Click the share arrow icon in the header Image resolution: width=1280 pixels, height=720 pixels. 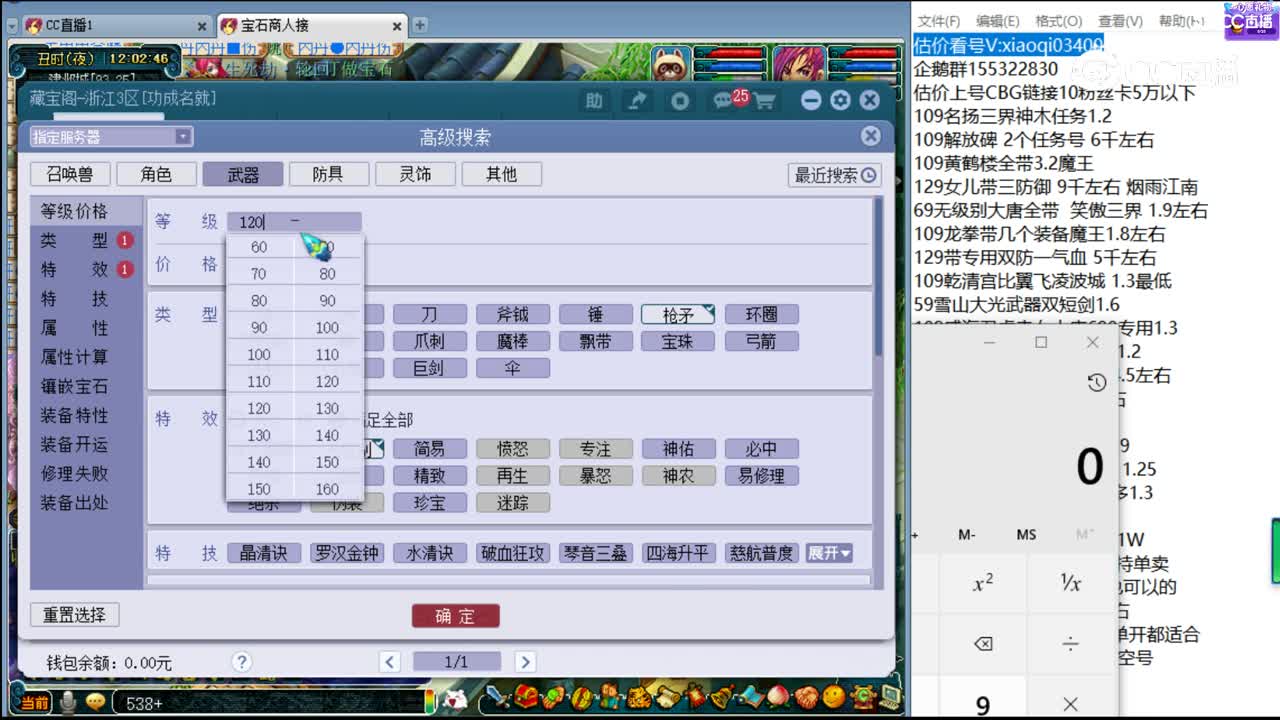(x=638, y=99)
